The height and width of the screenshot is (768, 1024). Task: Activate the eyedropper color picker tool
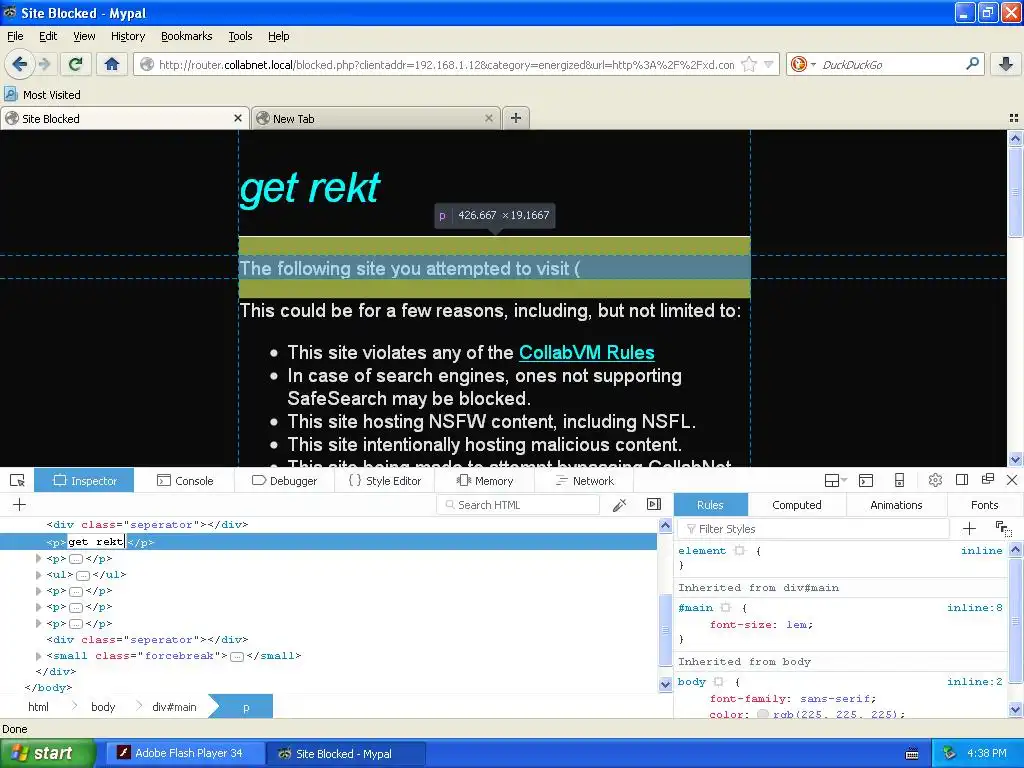point(619,504)
